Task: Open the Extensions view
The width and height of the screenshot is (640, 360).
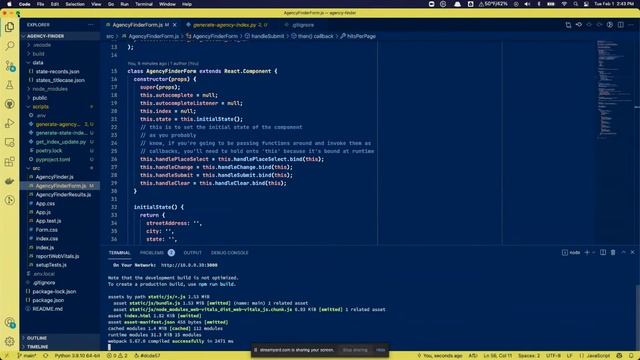Action: pos(10,161)
